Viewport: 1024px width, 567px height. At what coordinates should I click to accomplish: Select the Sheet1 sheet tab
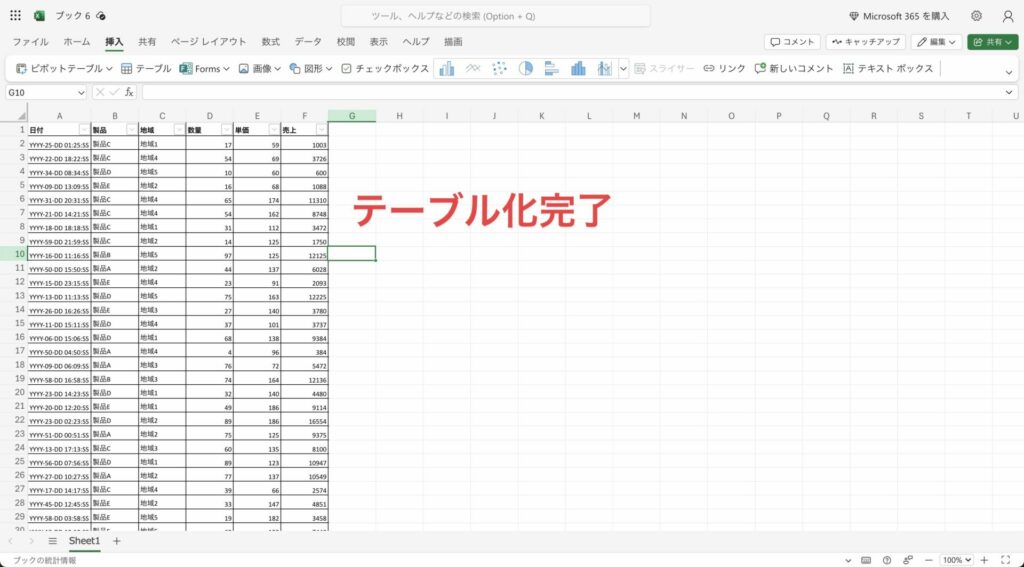[x=84, y=541]
